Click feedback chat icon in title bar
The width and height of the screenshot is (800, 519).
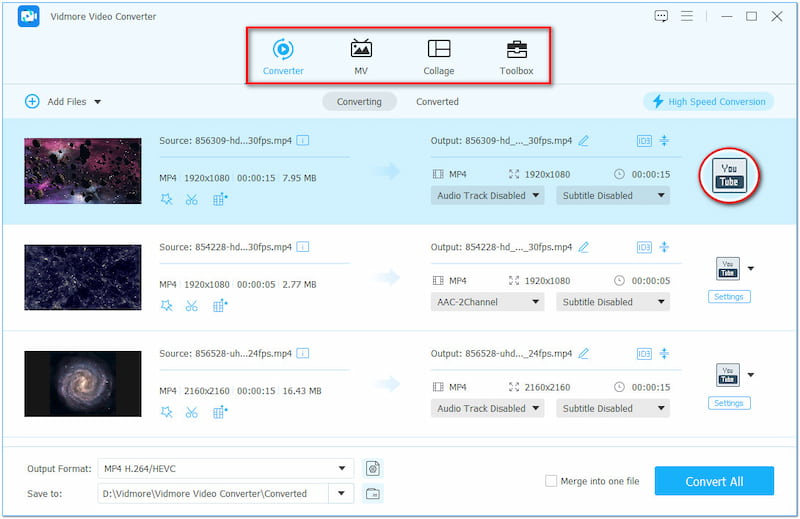(x=661, y=16)
